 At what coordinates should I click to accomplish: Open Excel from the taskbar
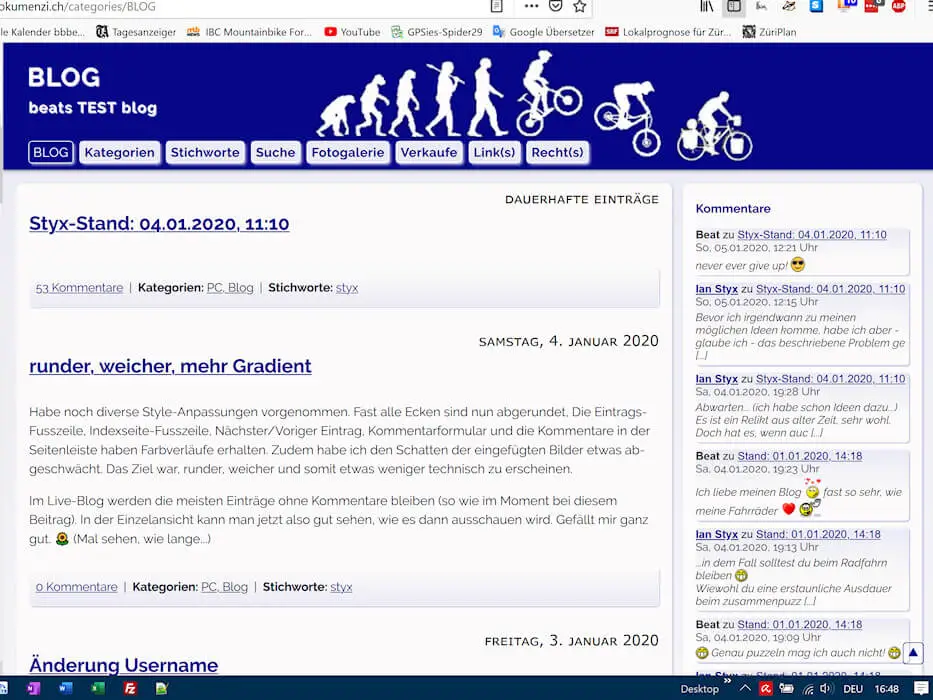click(x=98, y=688)
